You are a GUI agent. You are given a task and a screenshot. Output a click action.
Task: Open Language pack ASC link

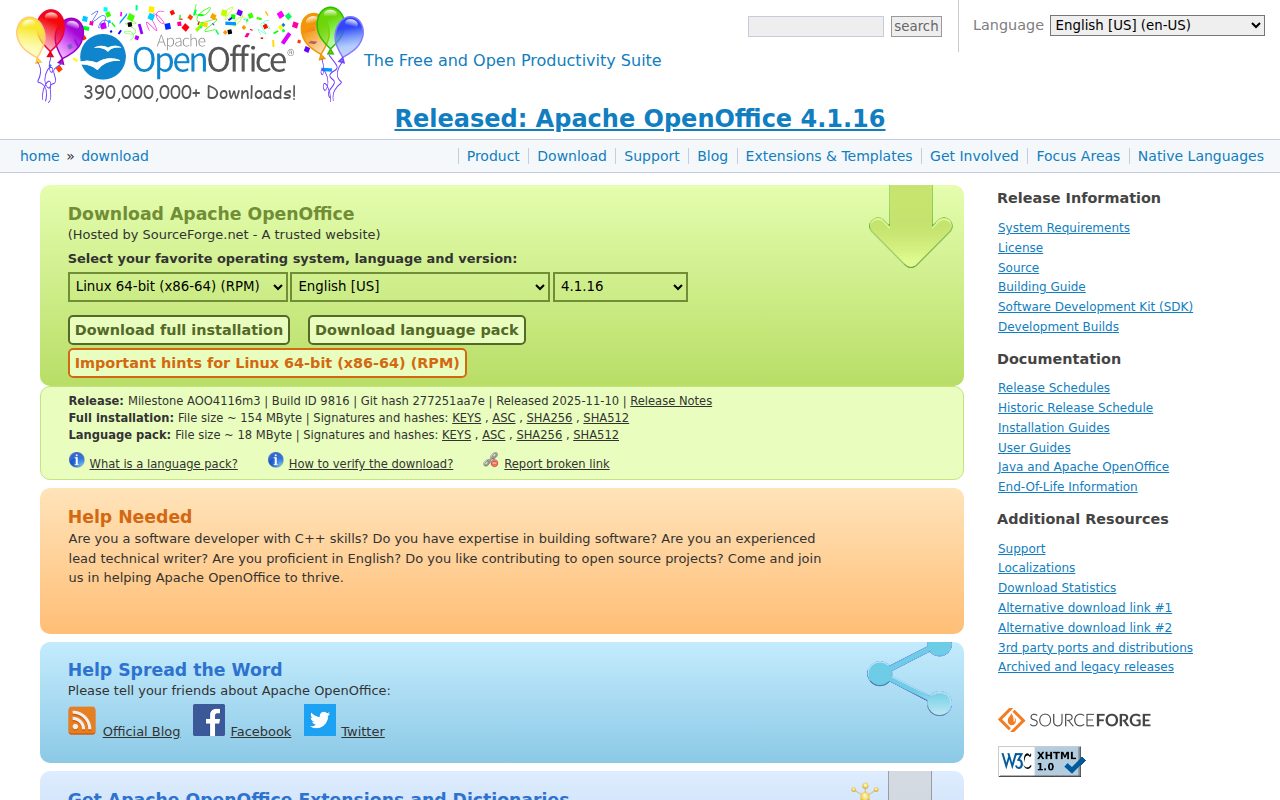tap(493, 435)
